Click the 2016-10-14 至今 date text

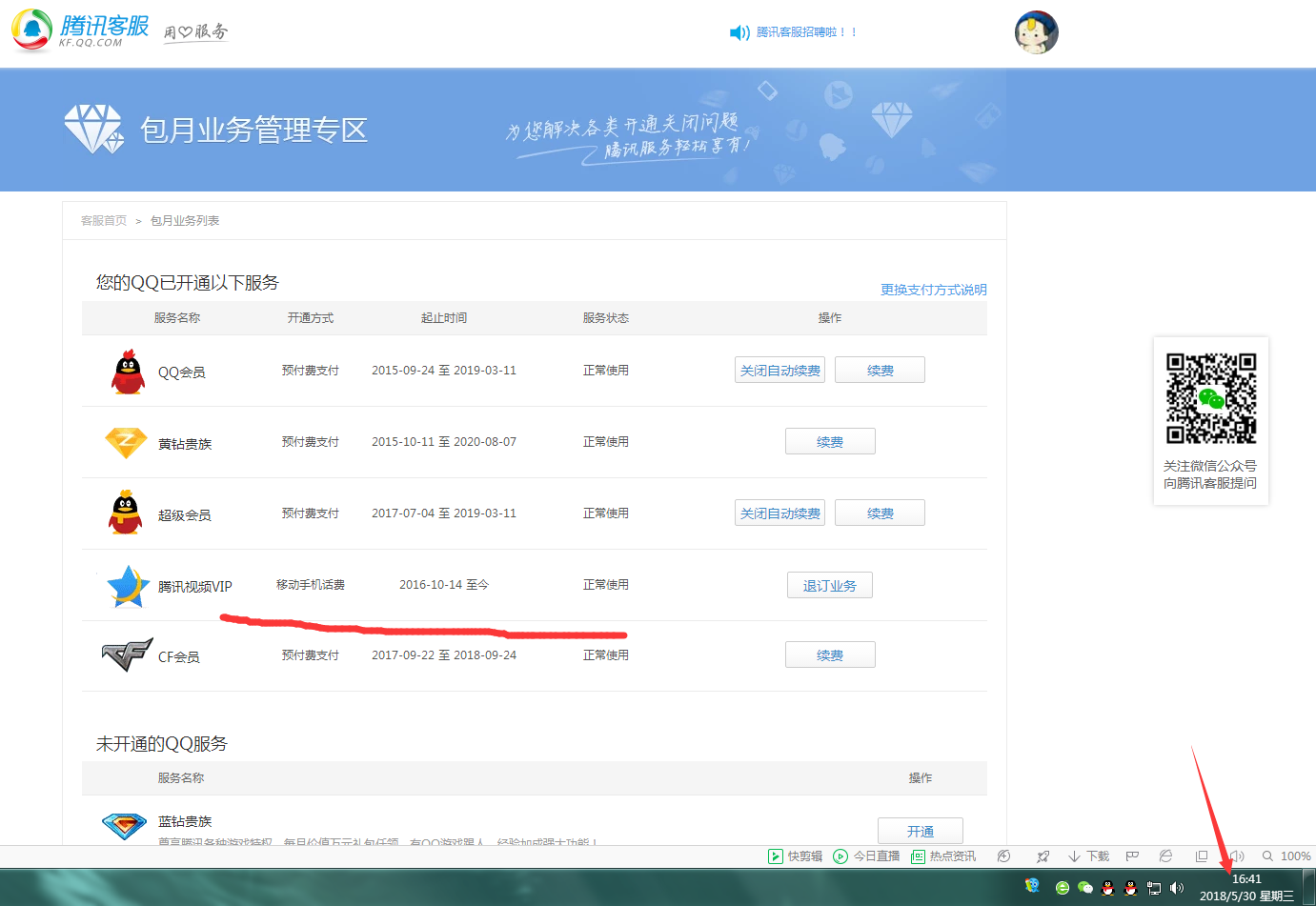(x=444, y=585)
